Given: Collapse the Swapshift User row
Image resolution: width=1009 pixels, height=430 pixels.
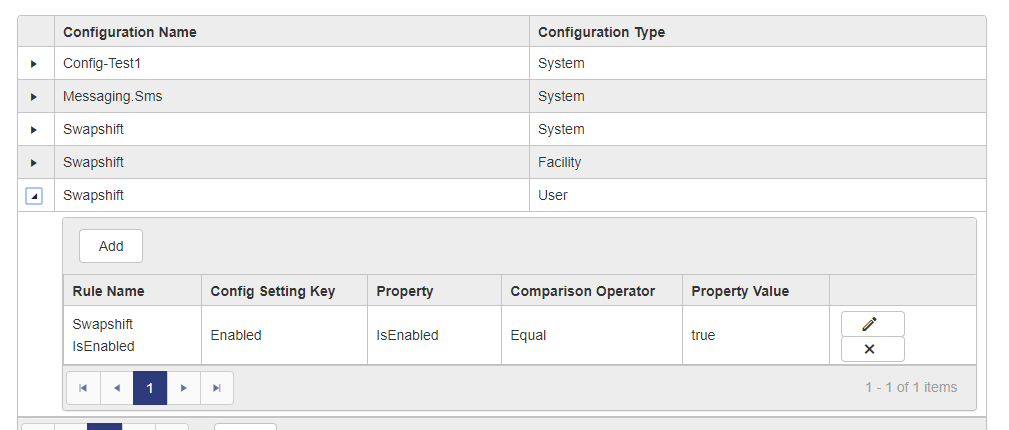Looking at the screenshot, I should 34,196.
